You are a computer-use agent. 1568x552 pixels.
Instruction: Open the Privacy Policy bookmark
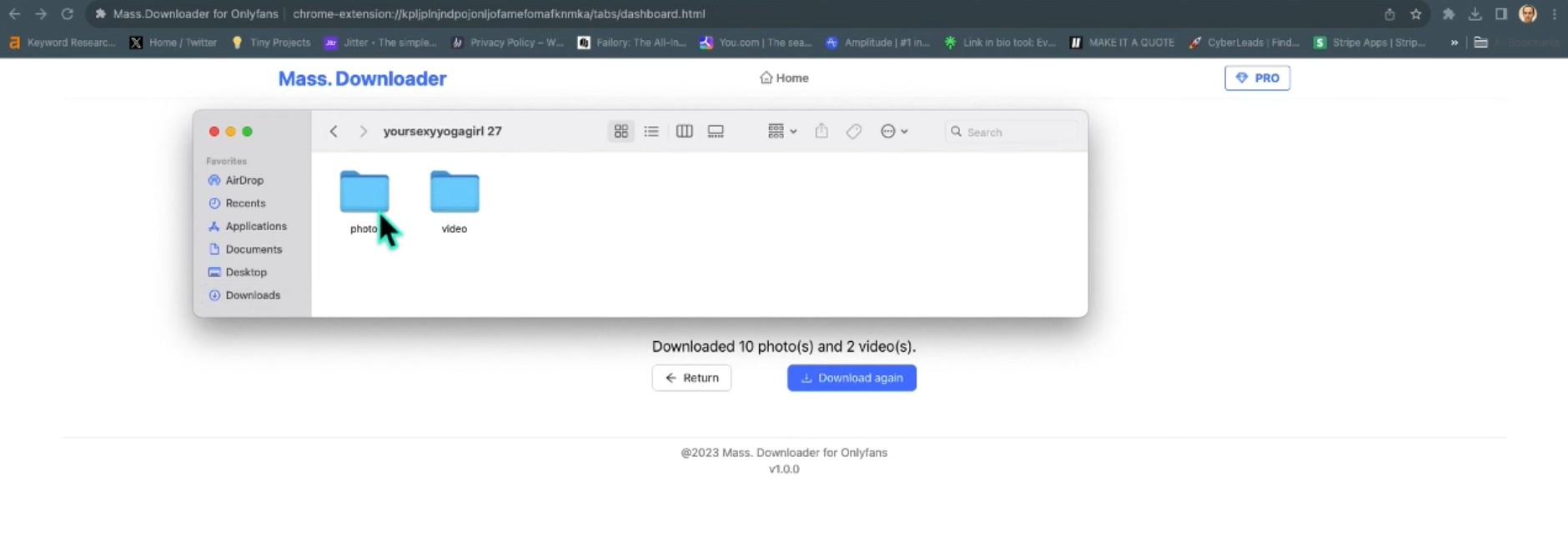tap(507, 43)
